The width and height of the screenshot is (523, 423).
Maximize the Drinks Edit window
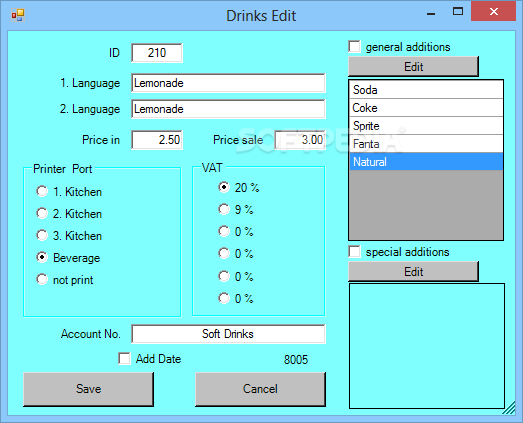(x=458, y=12)
